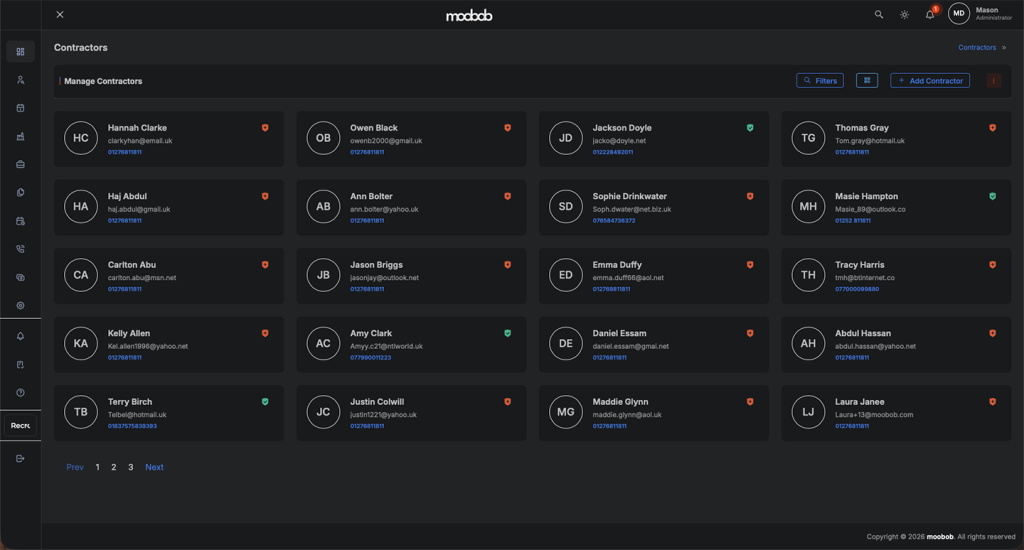Viewport: 1024px width, 550px height.
Task: Open the search magnifier in the top bar
Action: 879,15
